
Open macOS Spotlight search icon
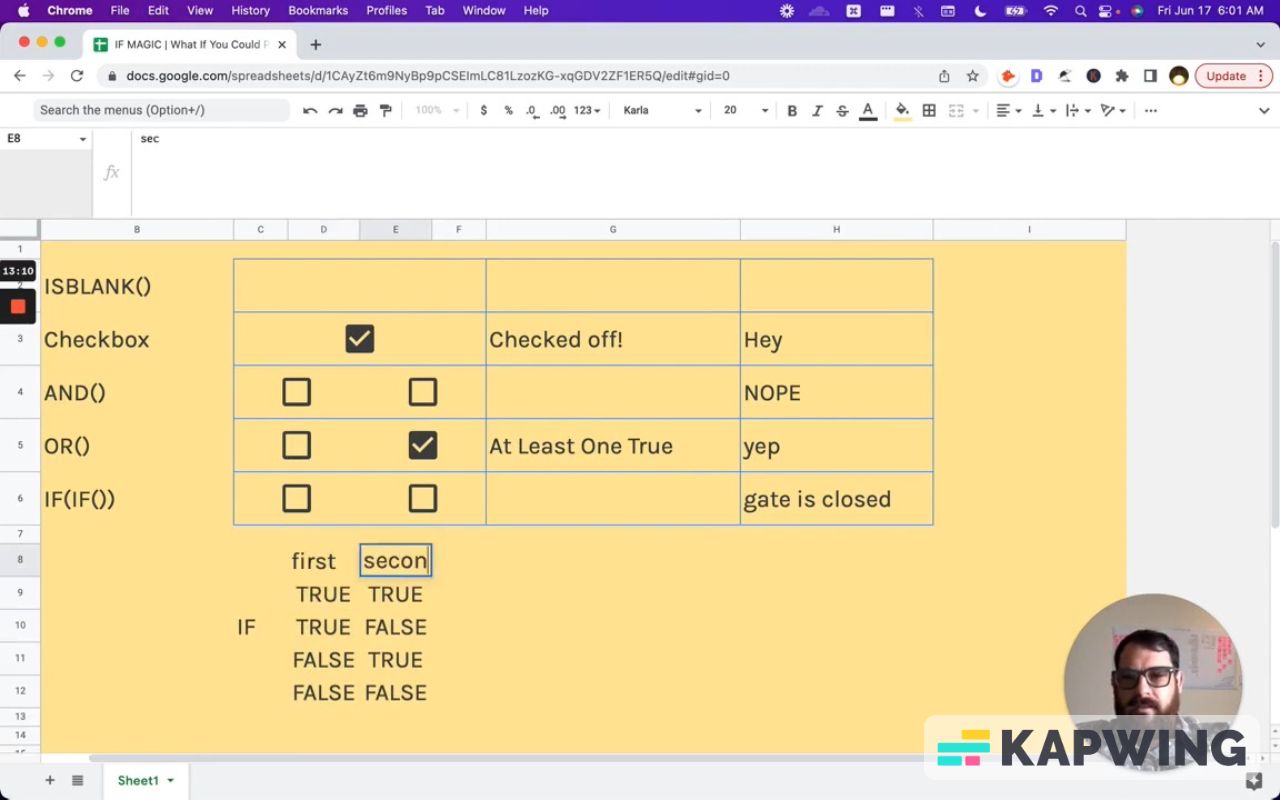[x=1080, y=11]
